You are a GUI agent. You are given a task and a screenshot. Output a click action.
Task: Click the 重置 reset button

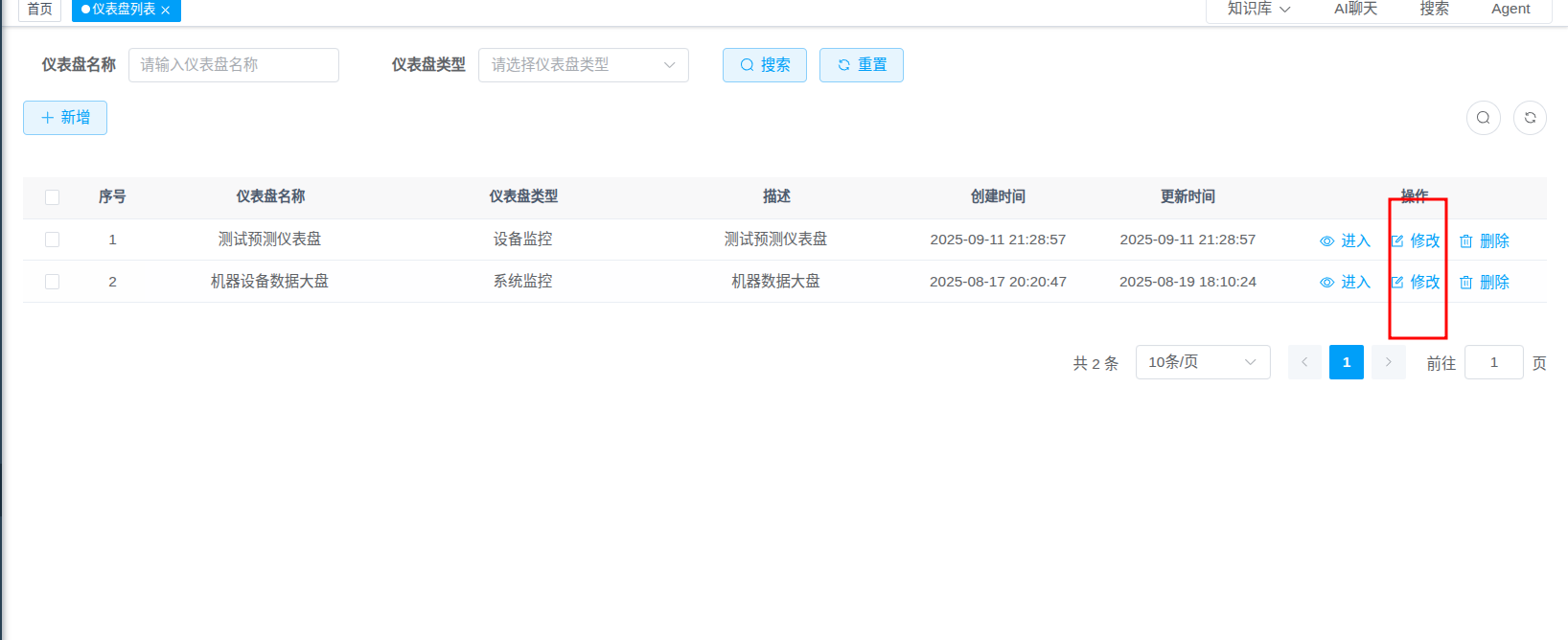click(x=861, y=65)
